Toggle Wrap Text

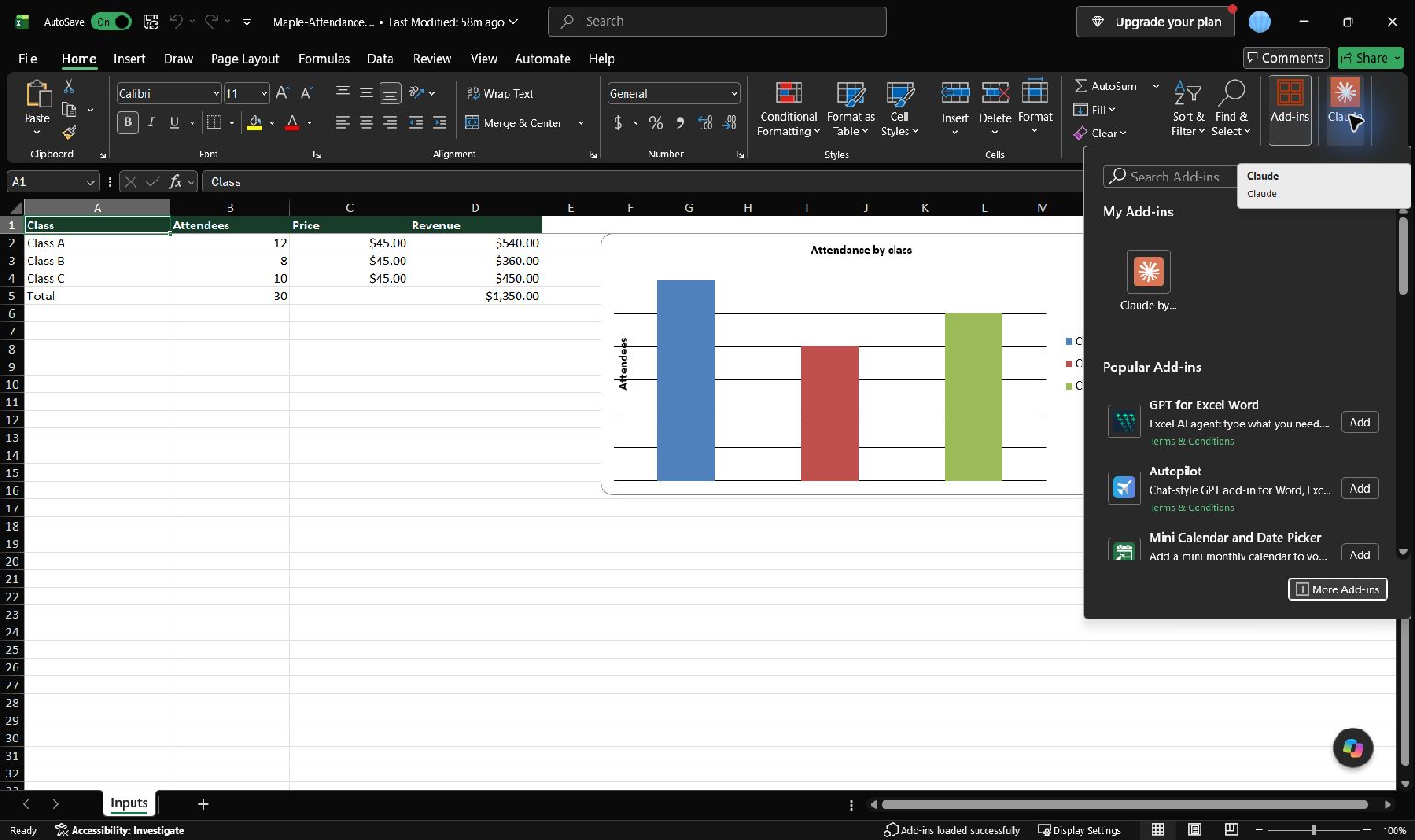[x=499, y=93]
